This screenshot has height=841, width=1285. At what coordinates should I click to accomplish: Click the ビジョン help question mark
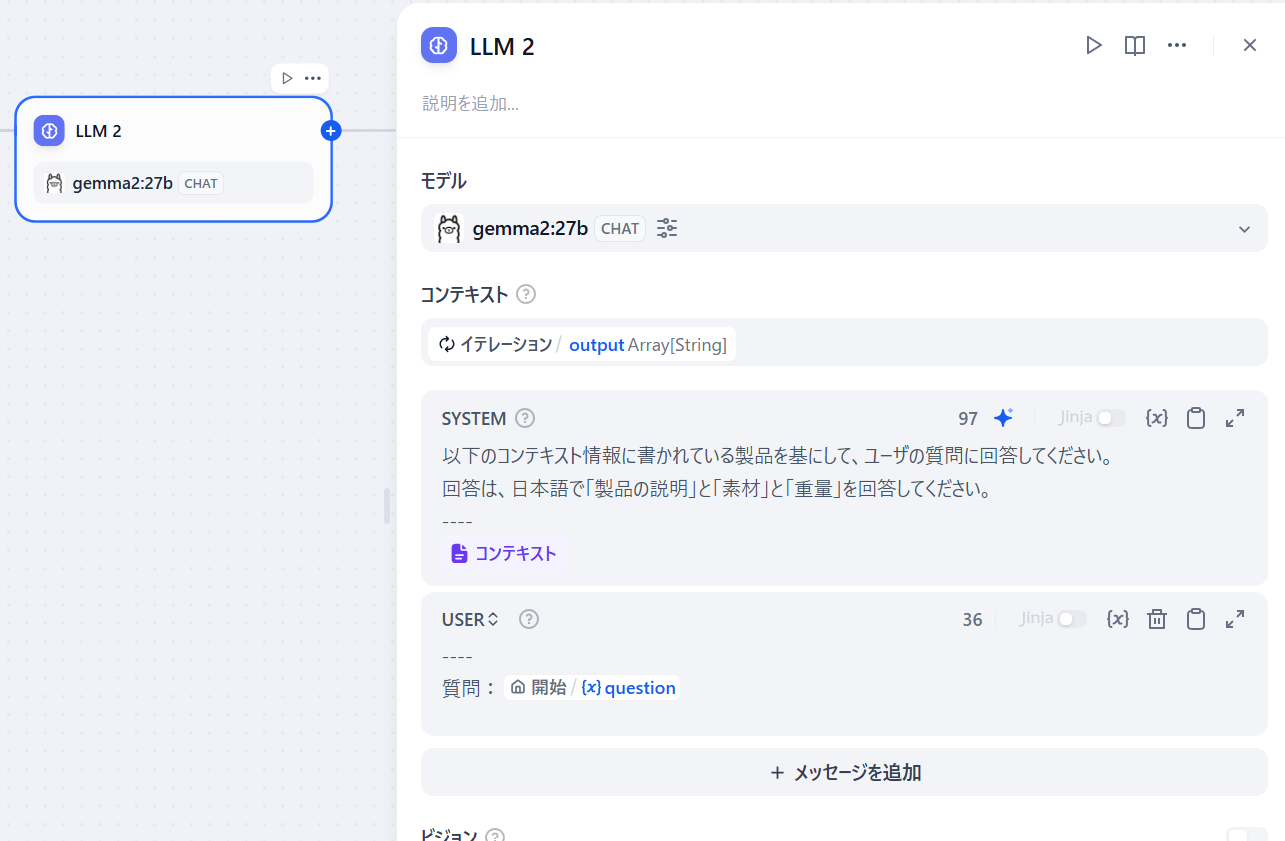coord(495,836)
